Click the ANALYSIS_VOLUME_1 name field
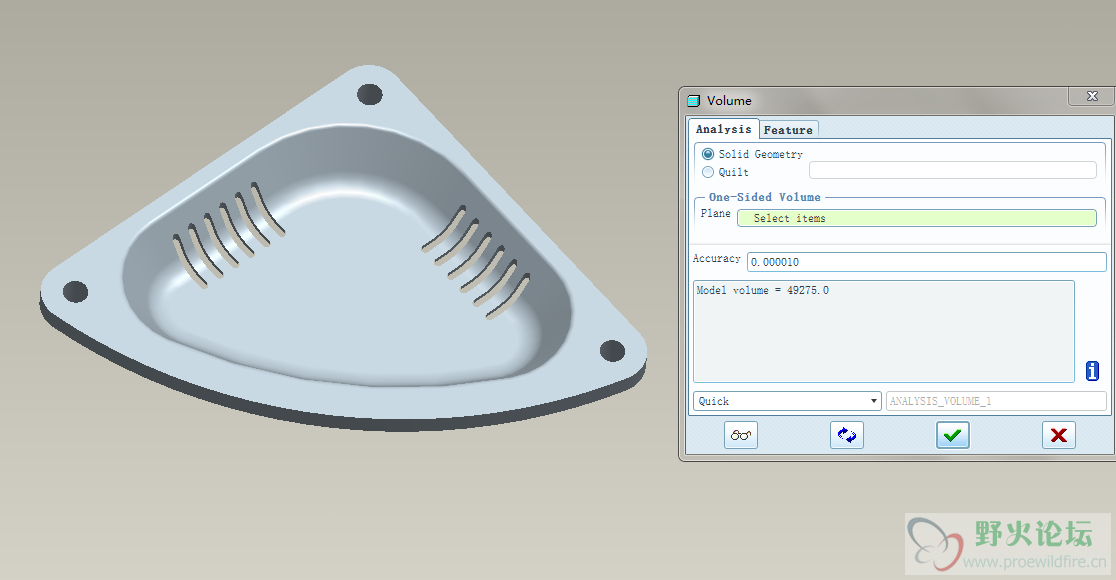 [996, 401]
